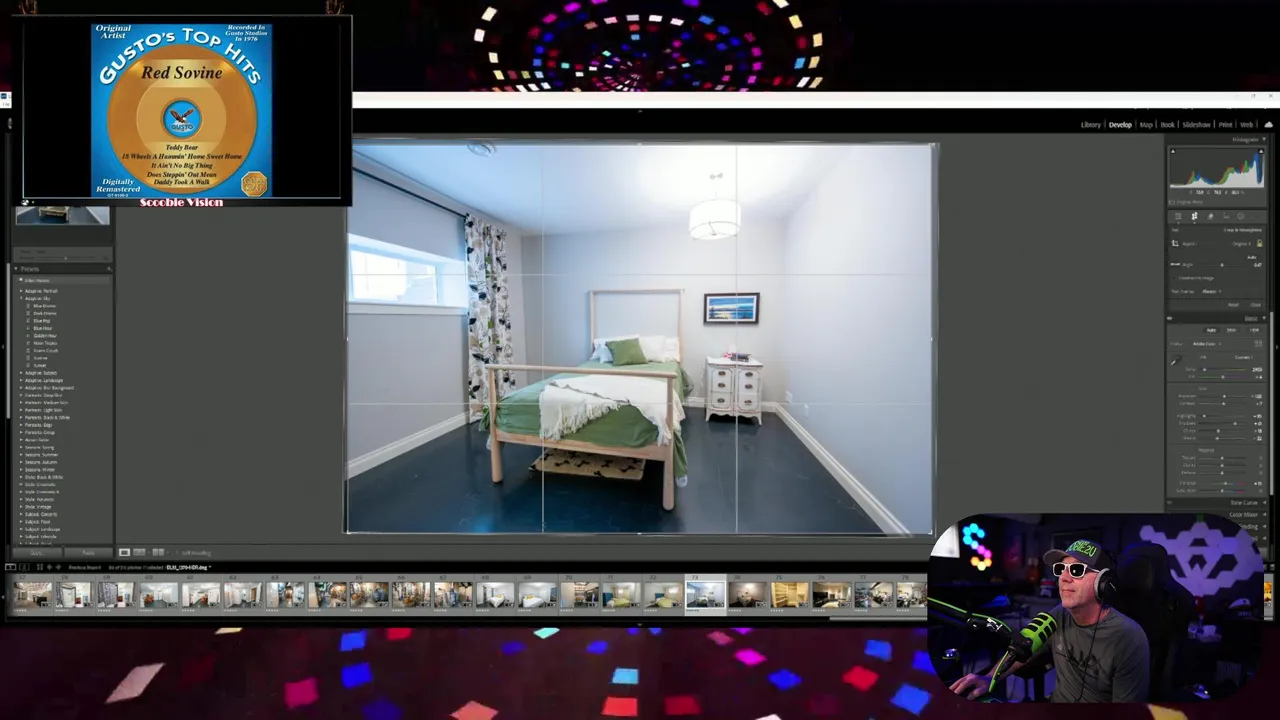
Task: Switch to the Print module
Action: tap(1225, 125)
